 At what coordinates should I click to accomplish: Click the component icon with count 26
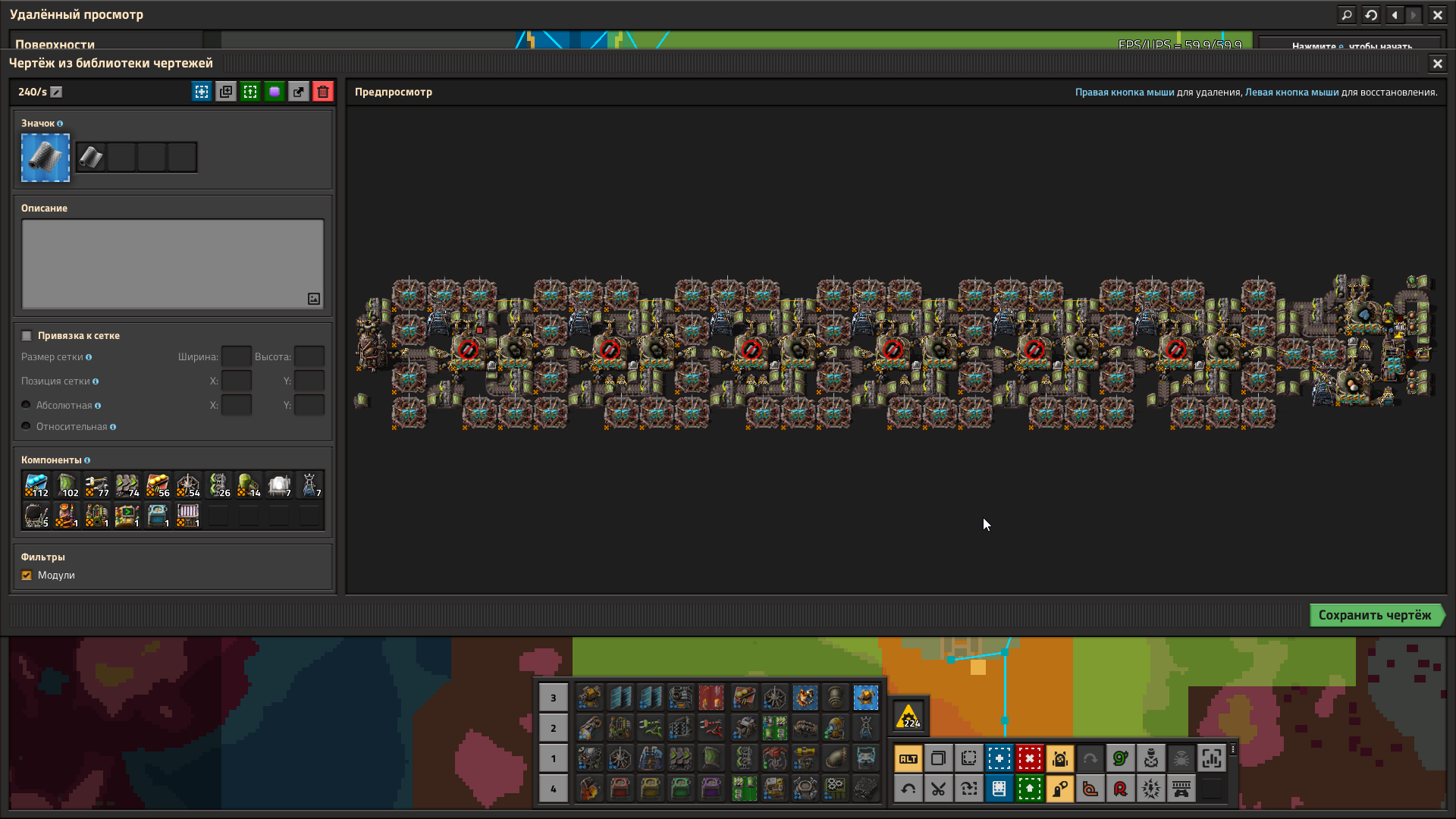point(218,485)
